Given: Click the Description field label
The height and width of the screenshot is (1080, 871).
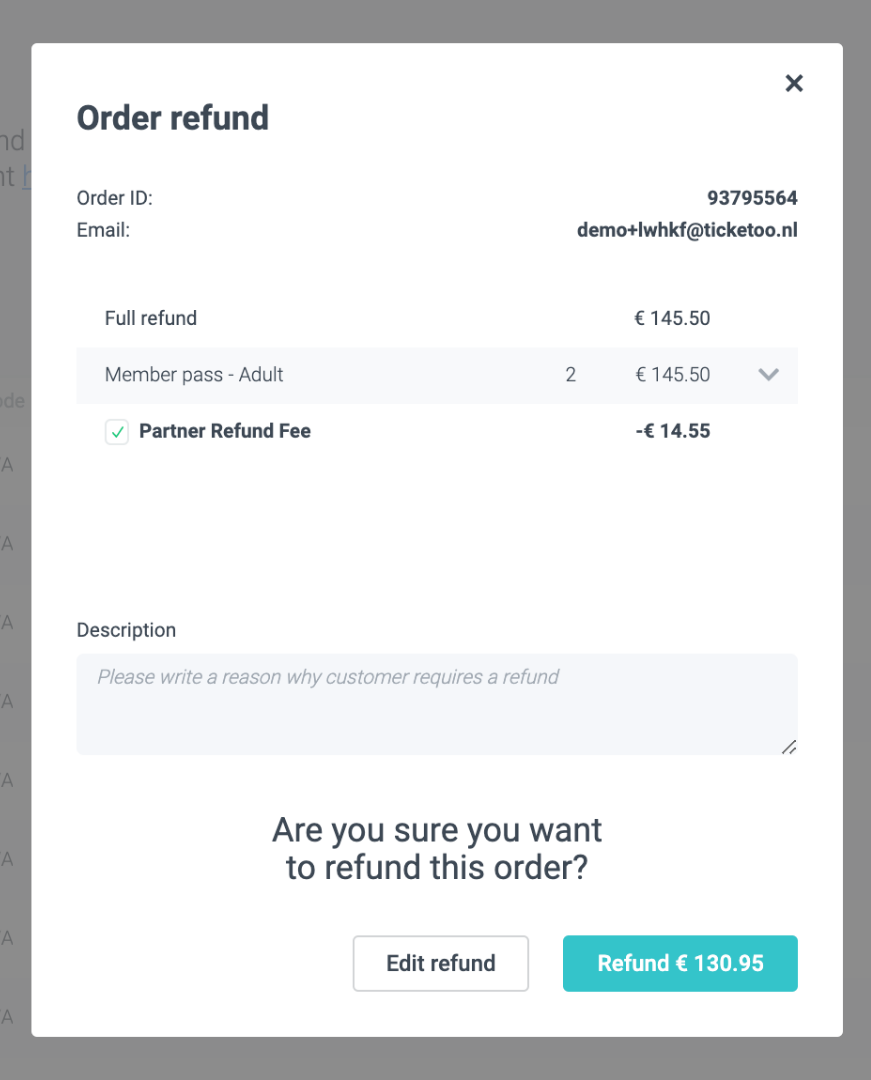Looking at the screenshot, I should point(126,630).
